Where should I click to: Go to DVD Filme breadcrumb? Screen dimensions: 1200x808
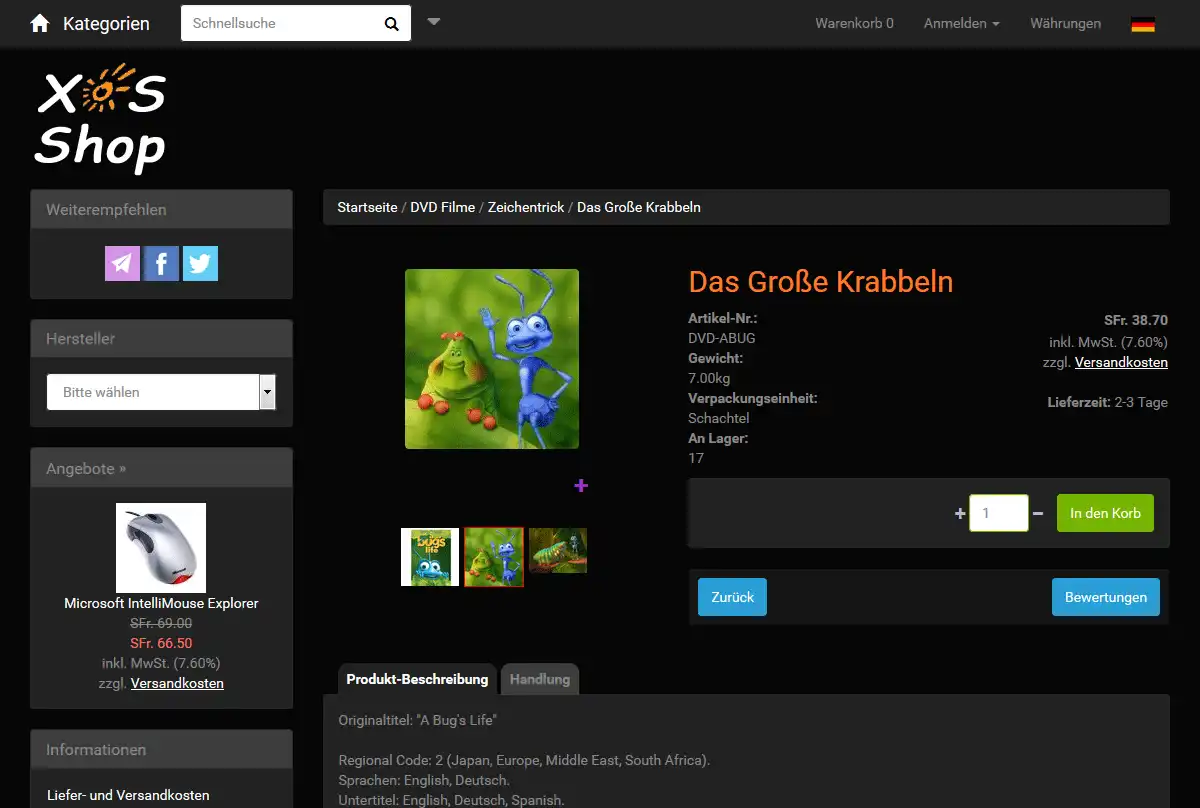coord(443,207)
